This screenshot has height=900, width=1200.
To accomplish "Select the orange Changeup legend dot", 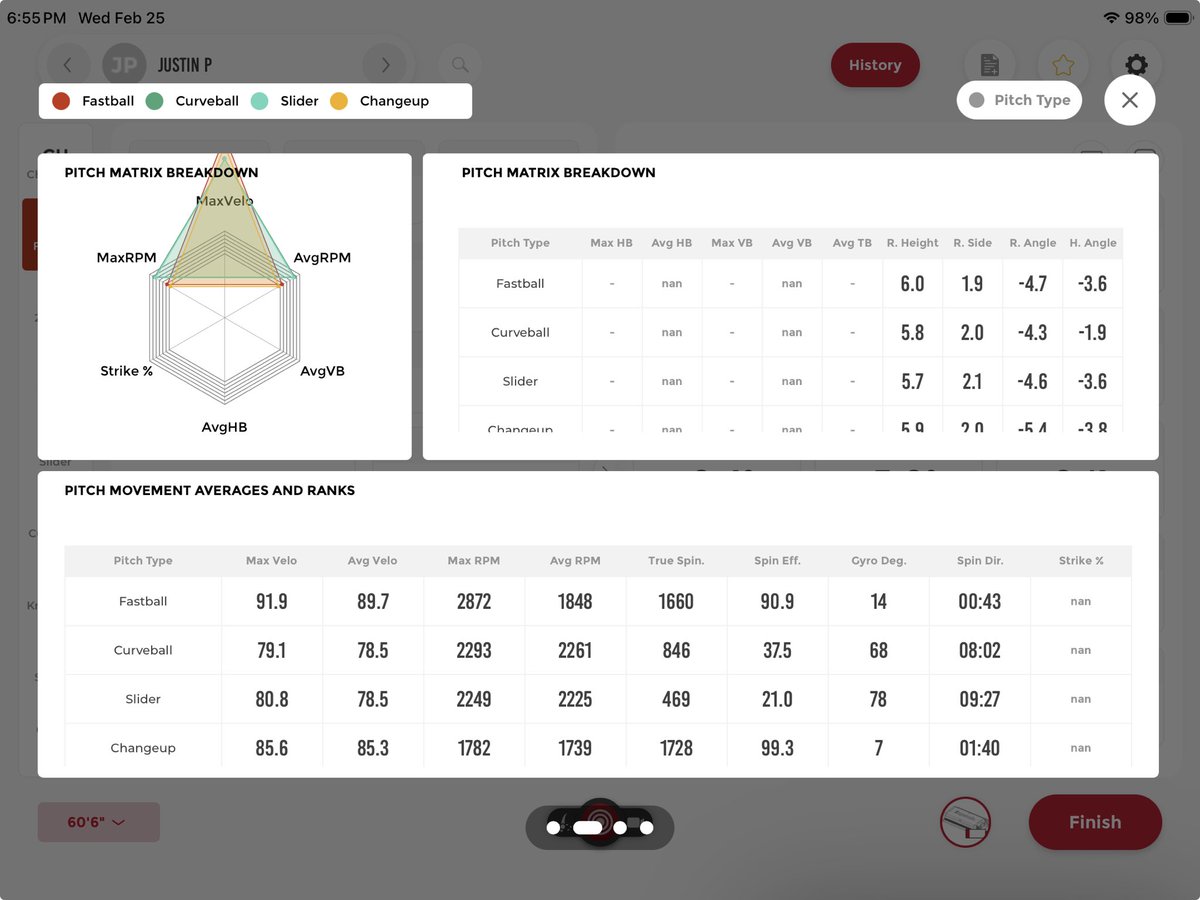I will tap(339, 101).
